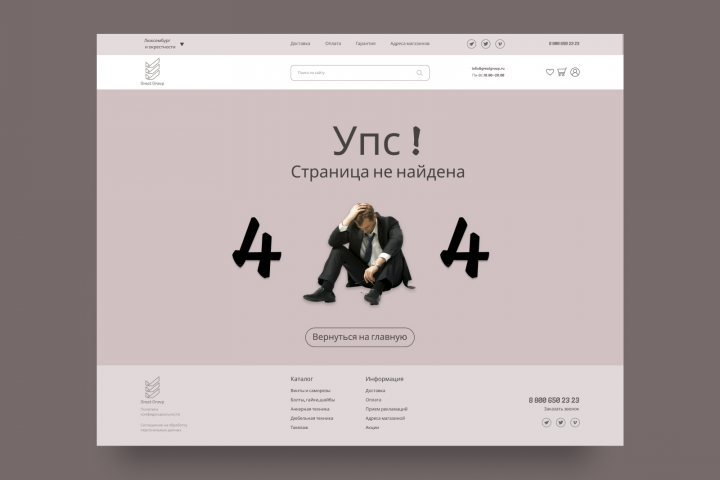720x480 pixels.
Task: Open the Такелаж catalog link
Action: pyautogui.click(x=299, y=427)
